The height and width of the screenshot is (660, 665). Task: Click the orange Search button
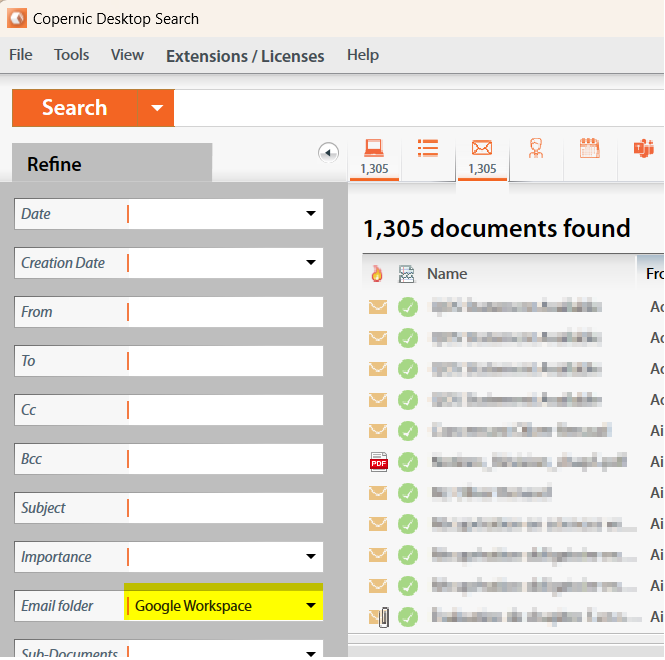click(74, 108)
